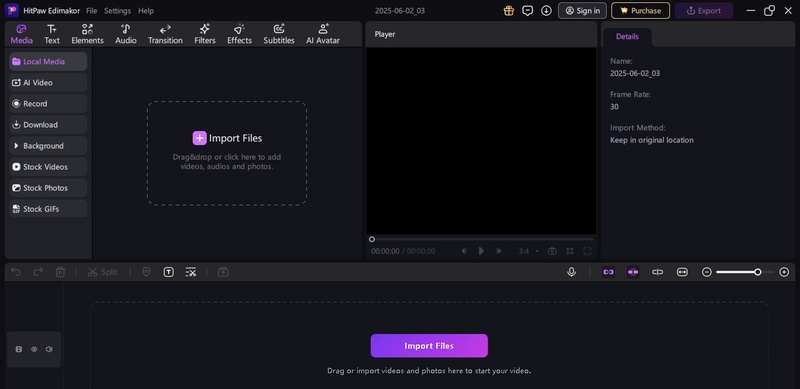The height and width of the screenshot is (389, 800).
Task: Click the gift box icon
Action: coord(509,10)
